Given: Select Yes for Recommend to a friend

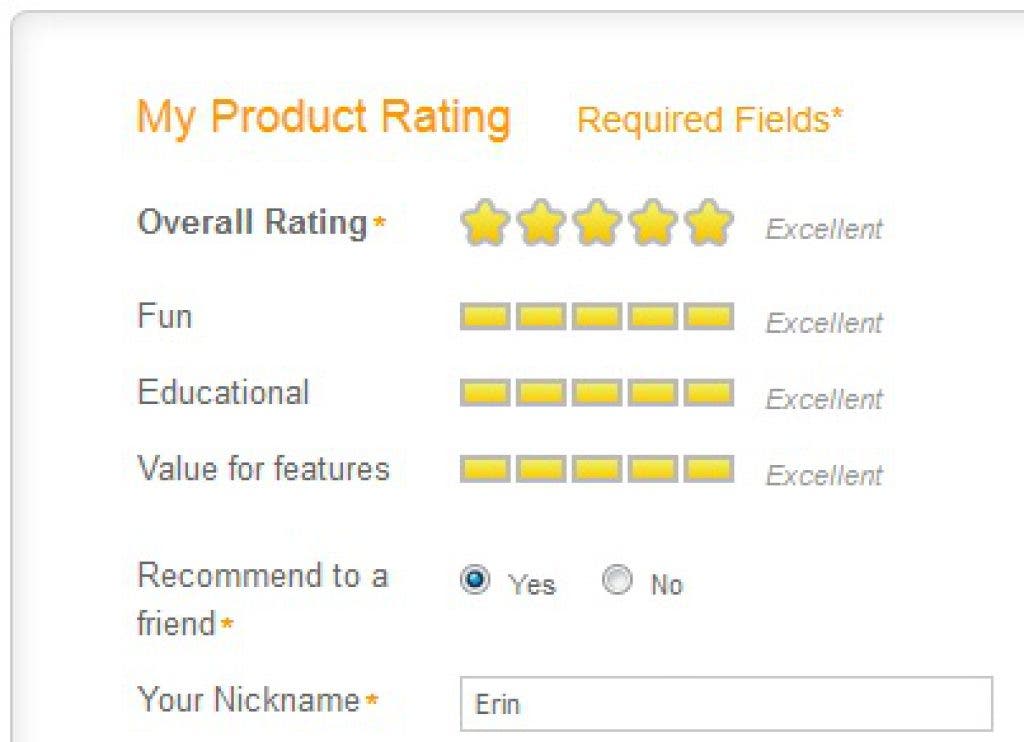Looking at the screenshot, I should 476,581.
